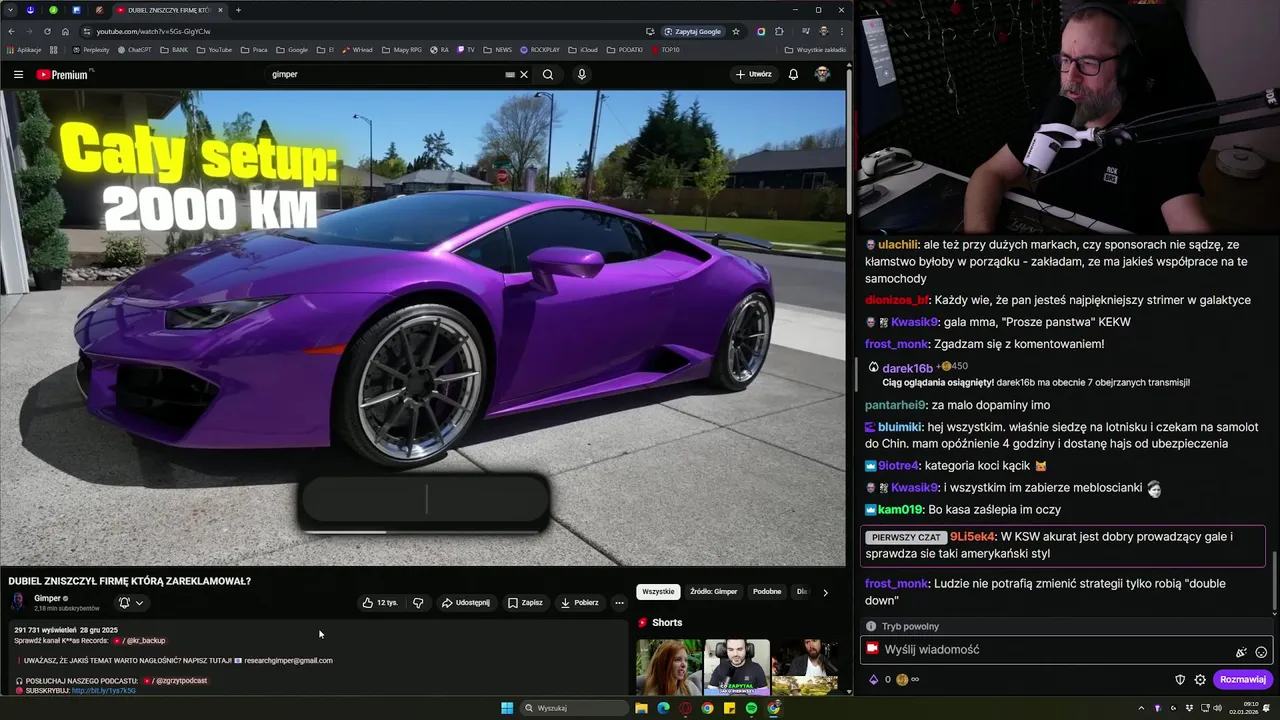The height and width of the screenshot is (720, 1280).
Task: Open the Windows Start menu
Action: [x=507, y=708]
